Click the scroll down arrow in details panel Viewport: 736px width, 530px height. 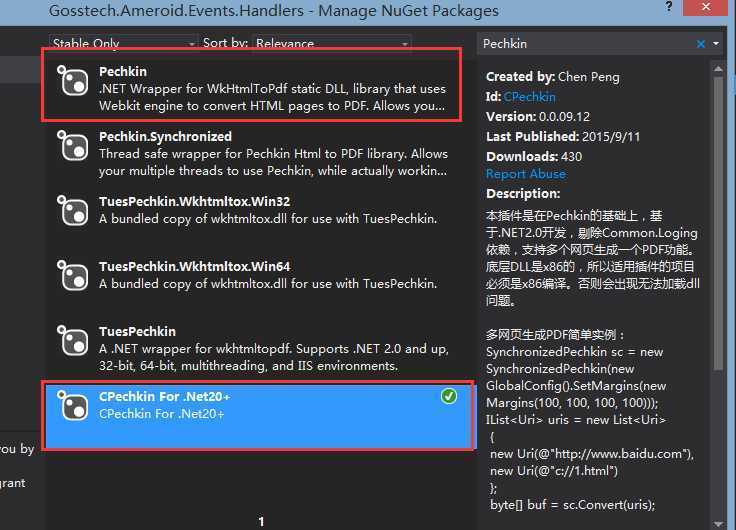[718, 523]
